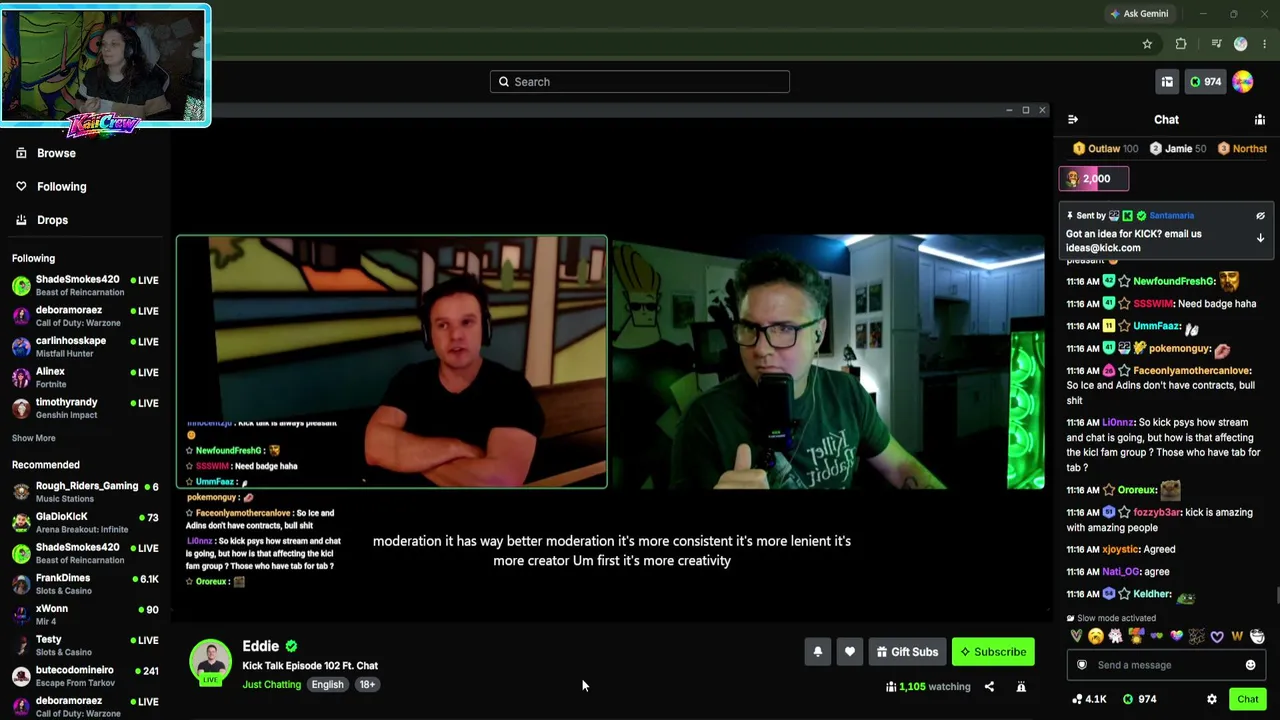Insert the purple outline heart emote

pos(1217,636)
